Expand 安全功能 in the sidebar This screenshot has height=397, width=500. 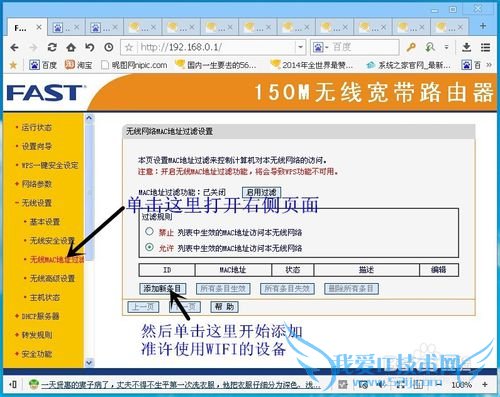37,354
